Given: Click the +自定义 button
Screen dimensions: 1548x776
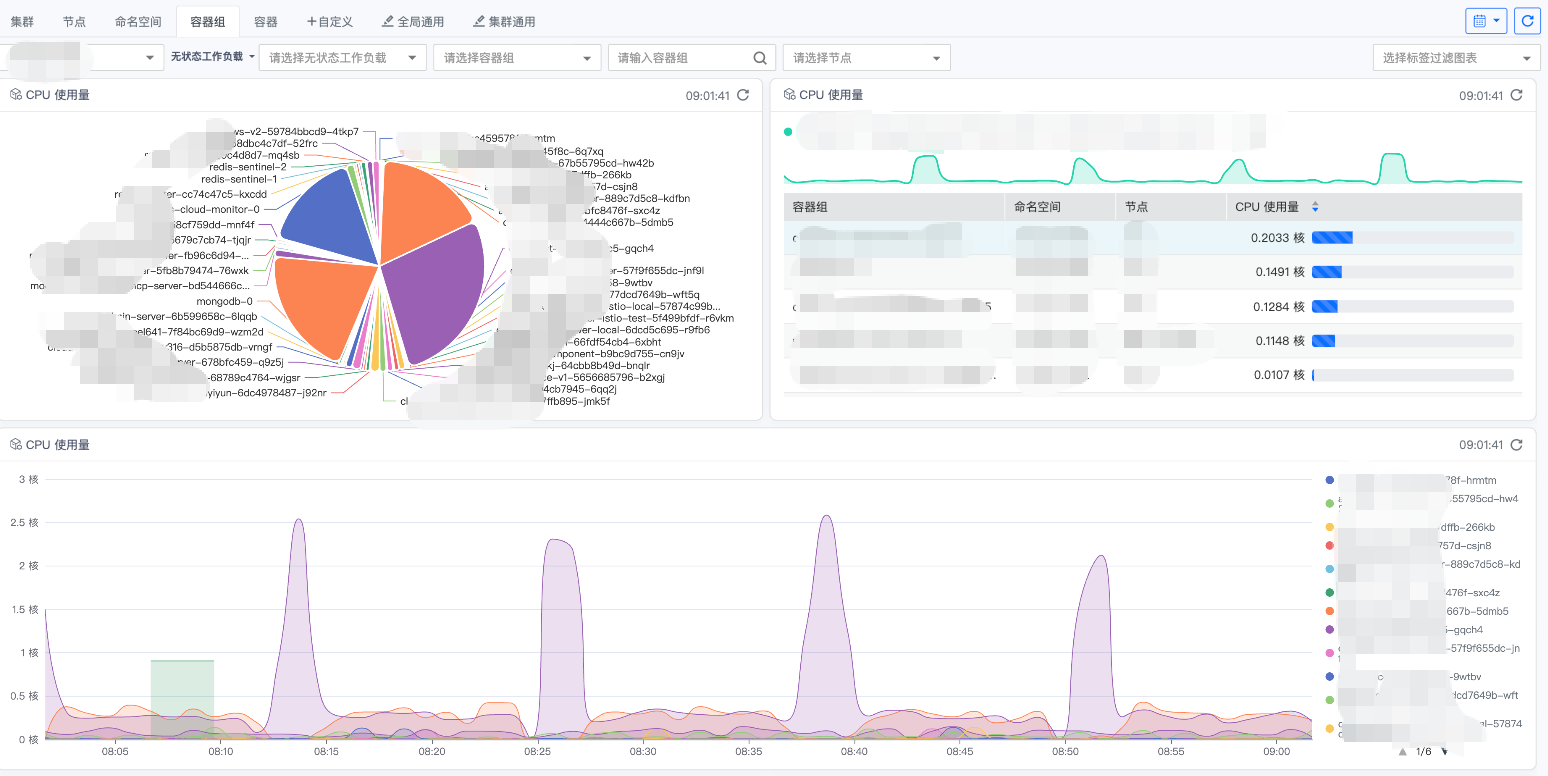Looking at the screenshot, I should coord(330,21).
